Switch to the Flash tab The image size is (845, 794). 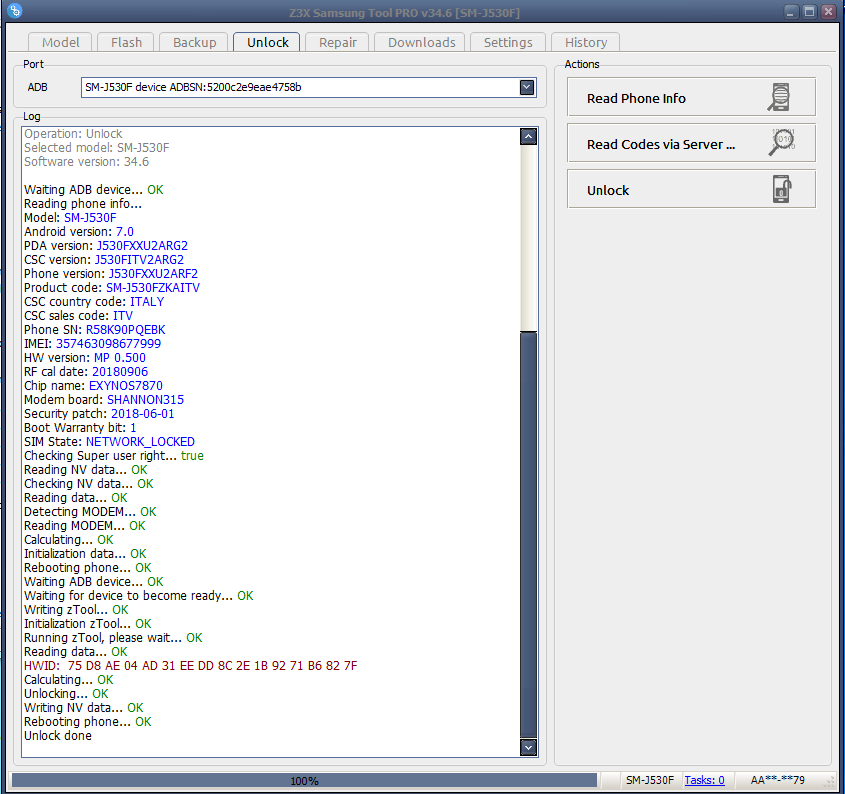[126, 42]
